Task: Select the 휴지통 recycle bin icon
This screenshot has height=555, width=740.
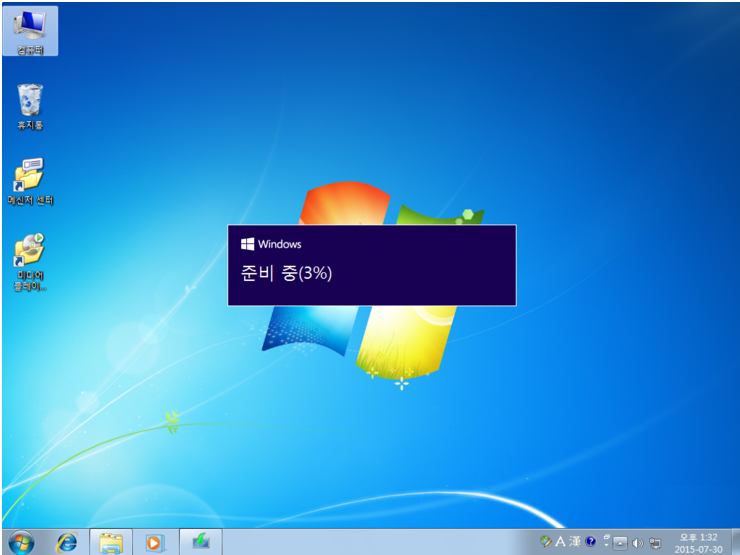Action: tap(30, 107)
